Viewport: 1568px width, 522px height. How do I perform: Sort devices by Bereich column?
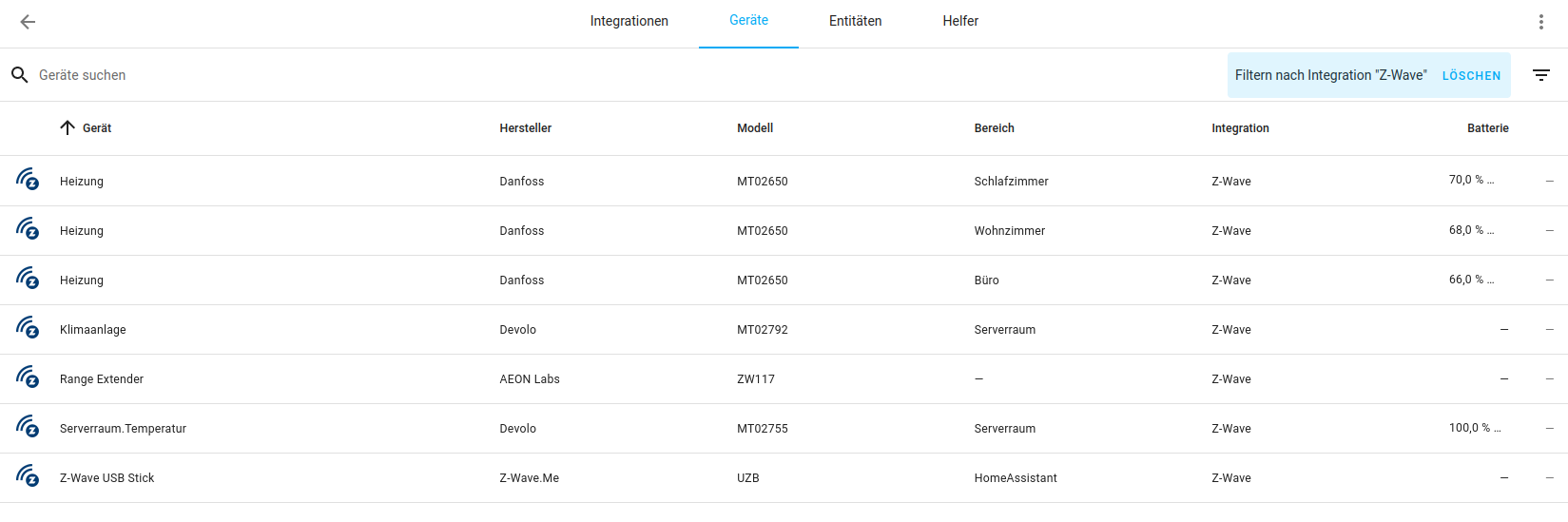tap(994, 128)
